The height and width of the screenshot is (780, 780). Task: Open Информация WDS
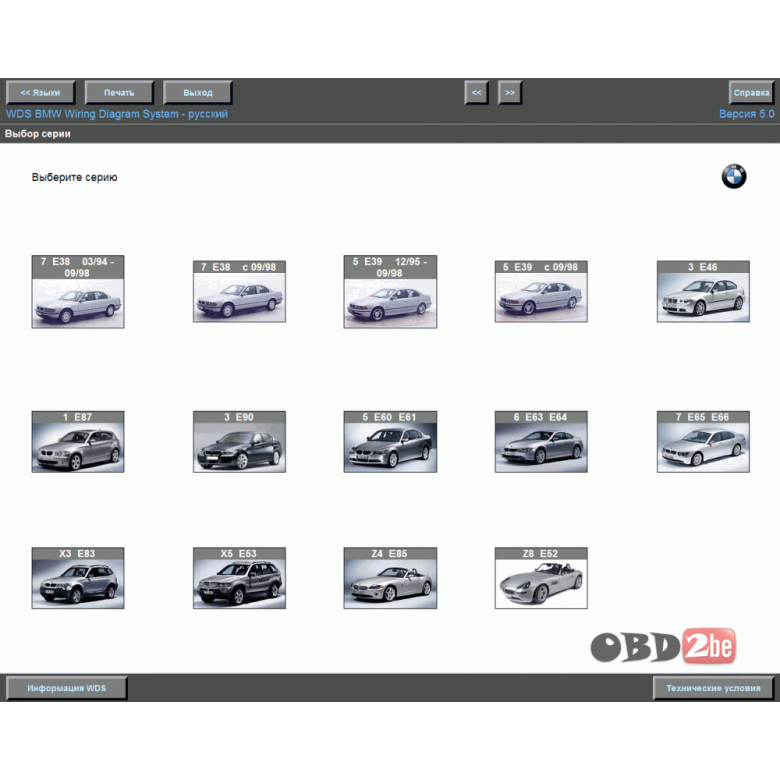pyautogui.click(x=67, y=688)
